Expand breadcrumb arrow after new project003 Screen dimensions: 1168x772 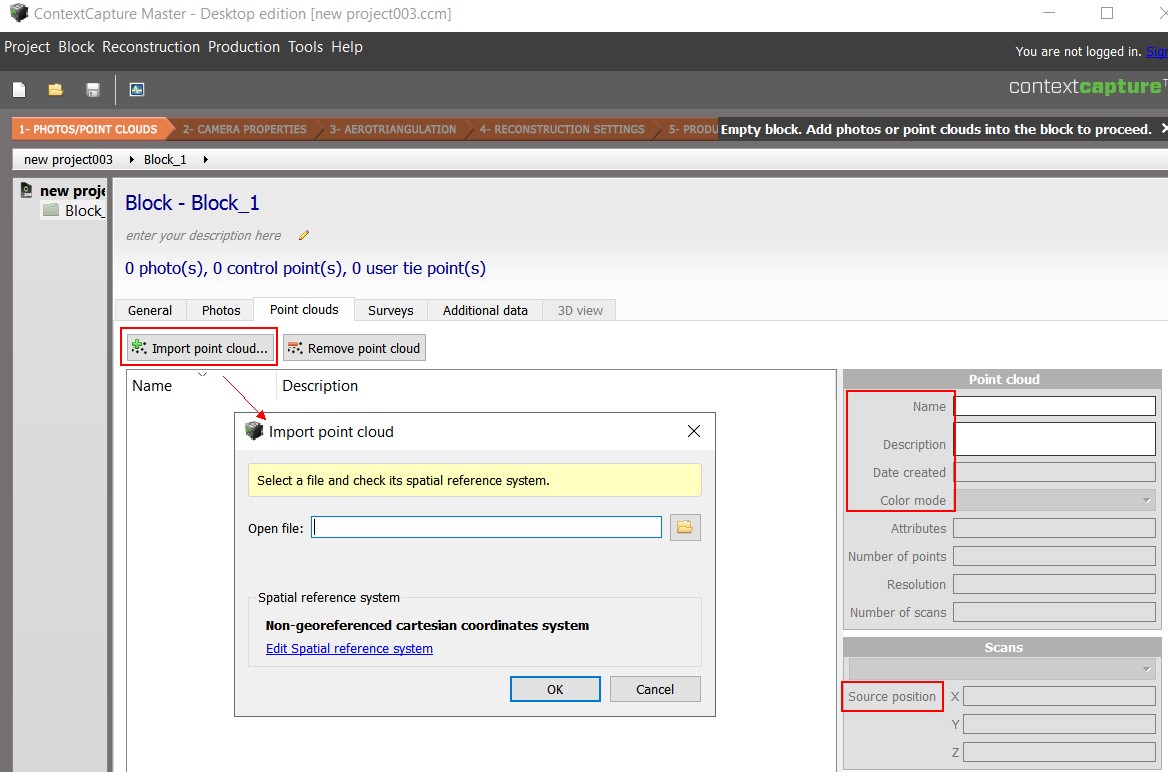[x=132, y=159]
